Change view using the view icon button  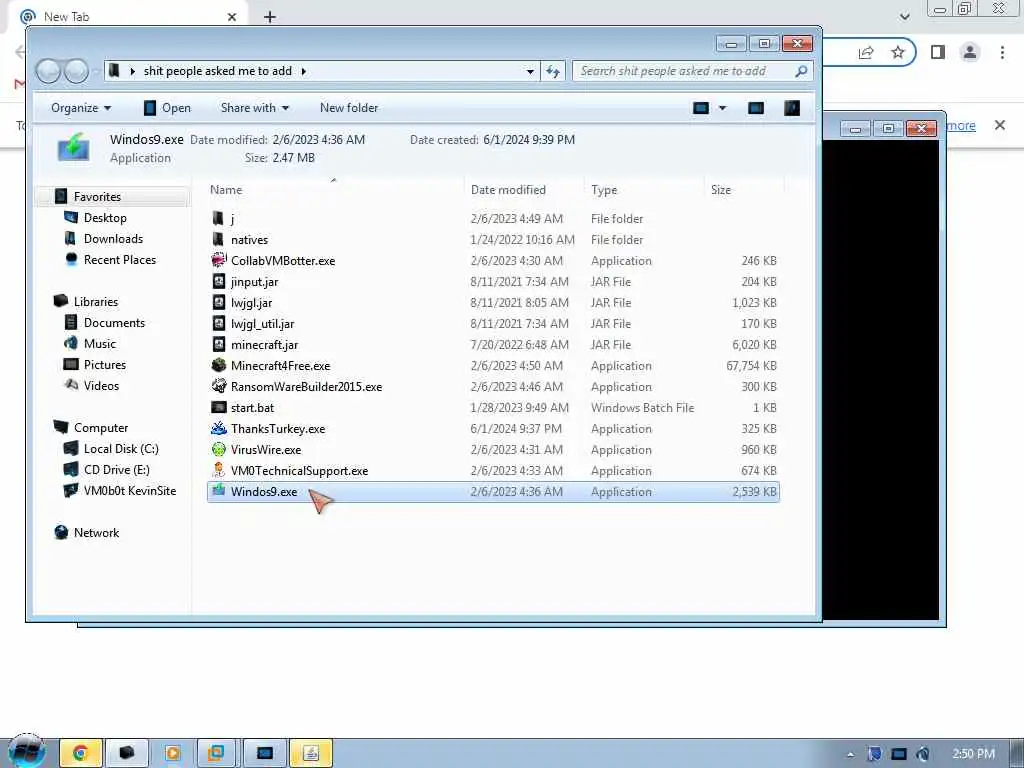701,108
